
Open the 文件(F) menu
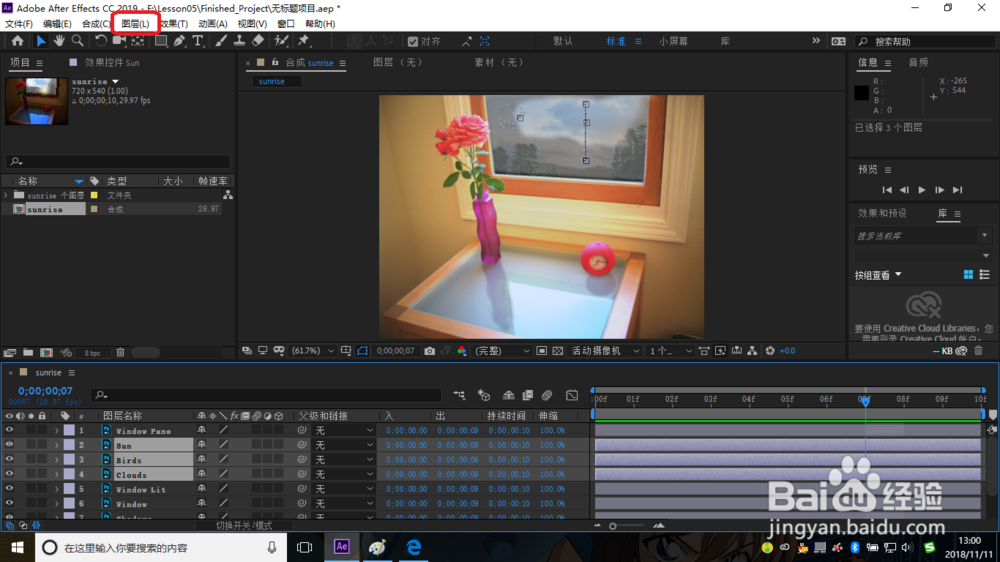pyautogui.click(x=18, y=24)
